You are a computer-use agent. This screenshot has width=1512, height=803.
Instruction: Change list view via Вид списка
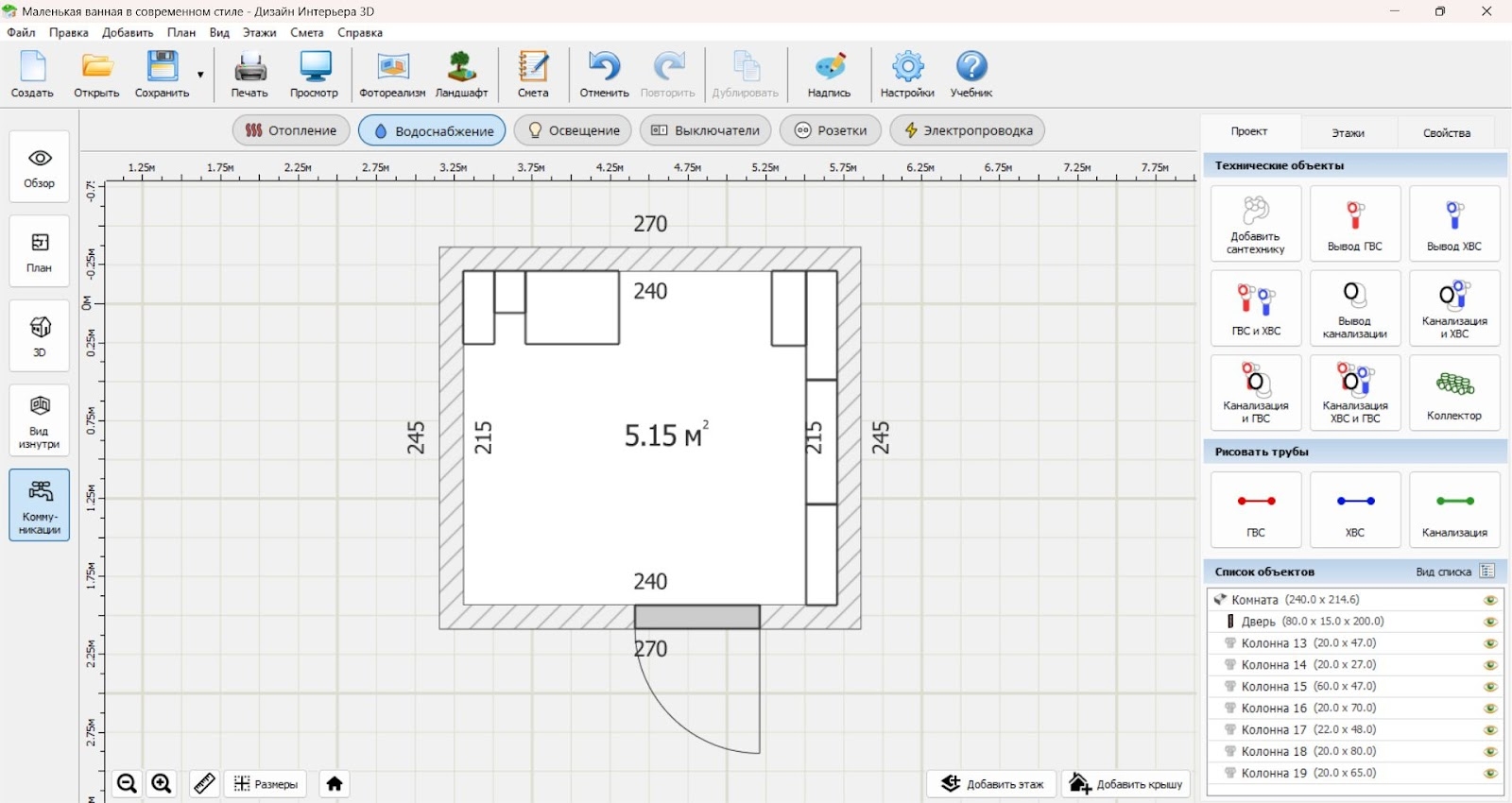[x=1487, y=572]
